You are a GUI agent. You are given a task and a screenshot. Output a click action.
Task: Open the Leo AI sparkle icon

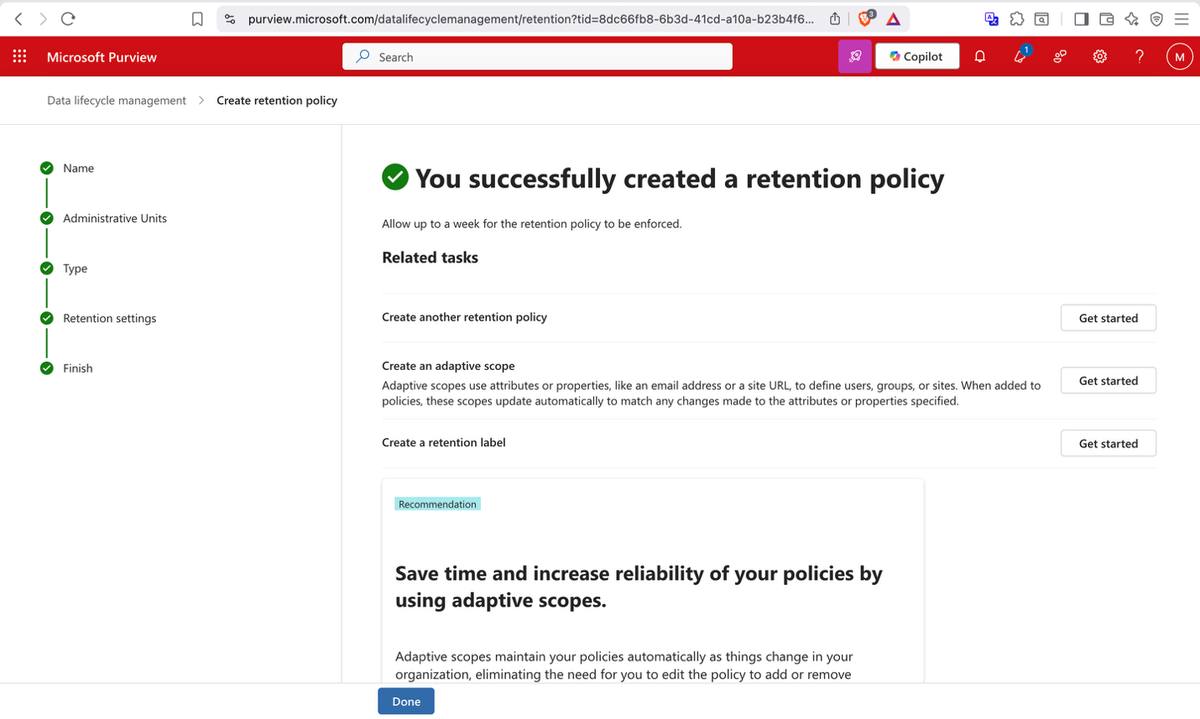pyautogui.click(x=1131, y=18)
